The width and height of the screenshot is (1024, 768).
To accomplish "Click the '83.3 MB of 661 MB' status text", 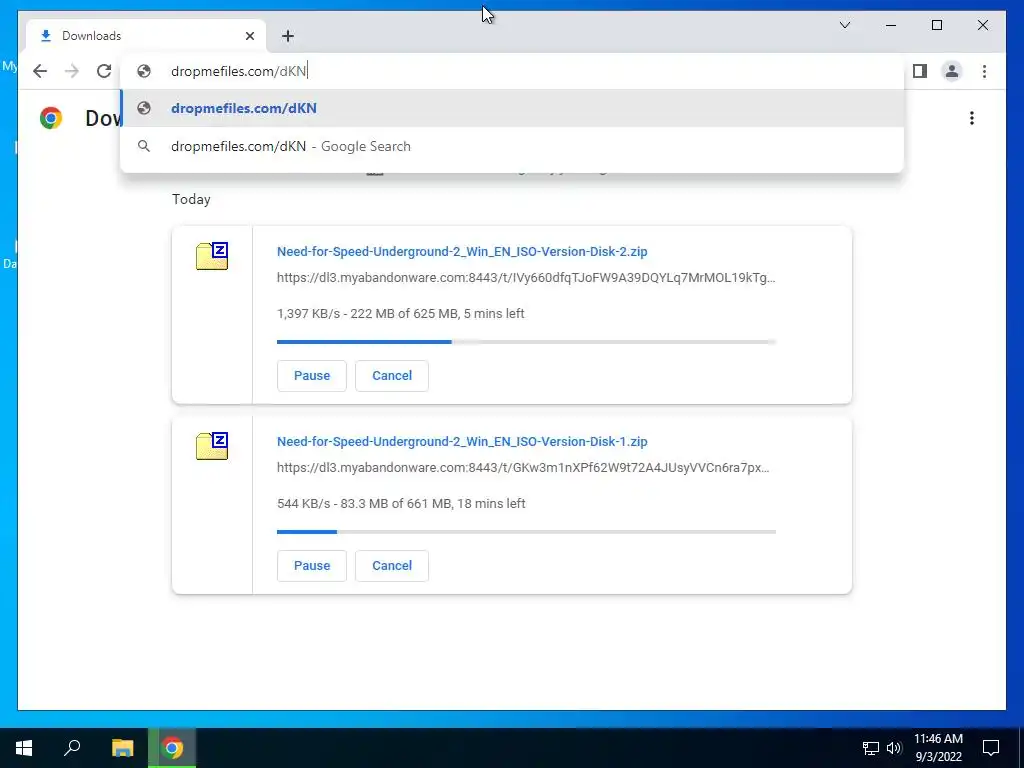I will [396, 504].
